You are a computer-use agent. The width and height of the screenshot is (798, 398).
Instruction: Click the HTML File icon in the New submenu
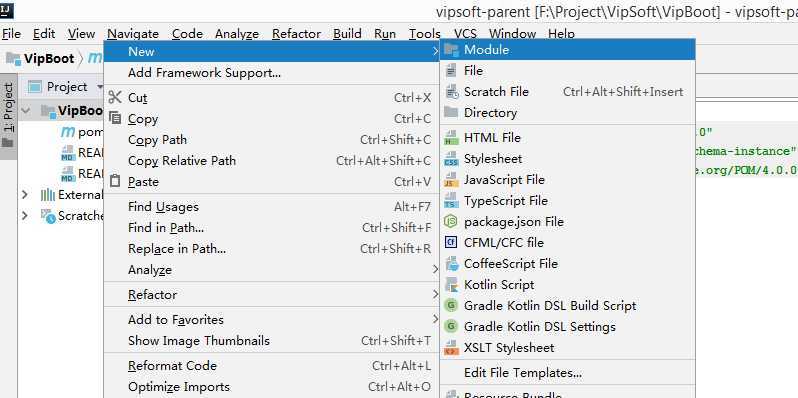(451, 138)
